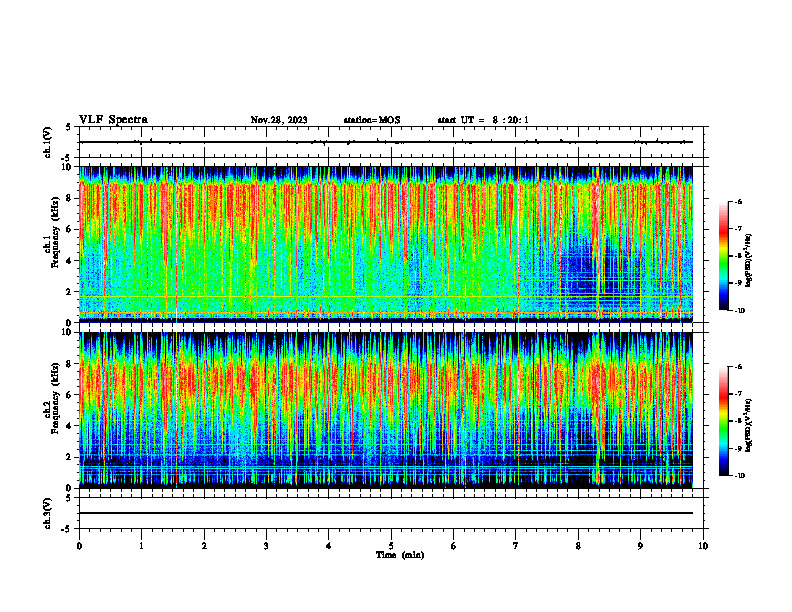Click the "6" minute tick label

point(454,546)
